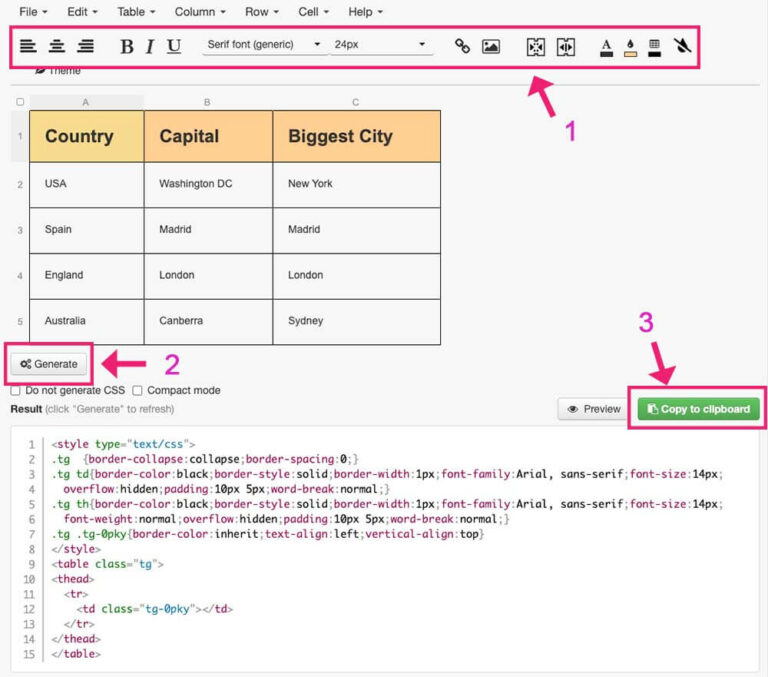Underline the selected cell text
The width and height of the screenshot is (768, 677).
174,46
